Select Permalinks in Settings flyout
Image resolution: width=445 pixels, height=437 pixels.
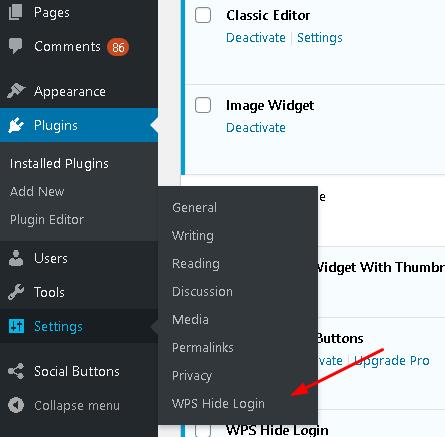(203, 348)
